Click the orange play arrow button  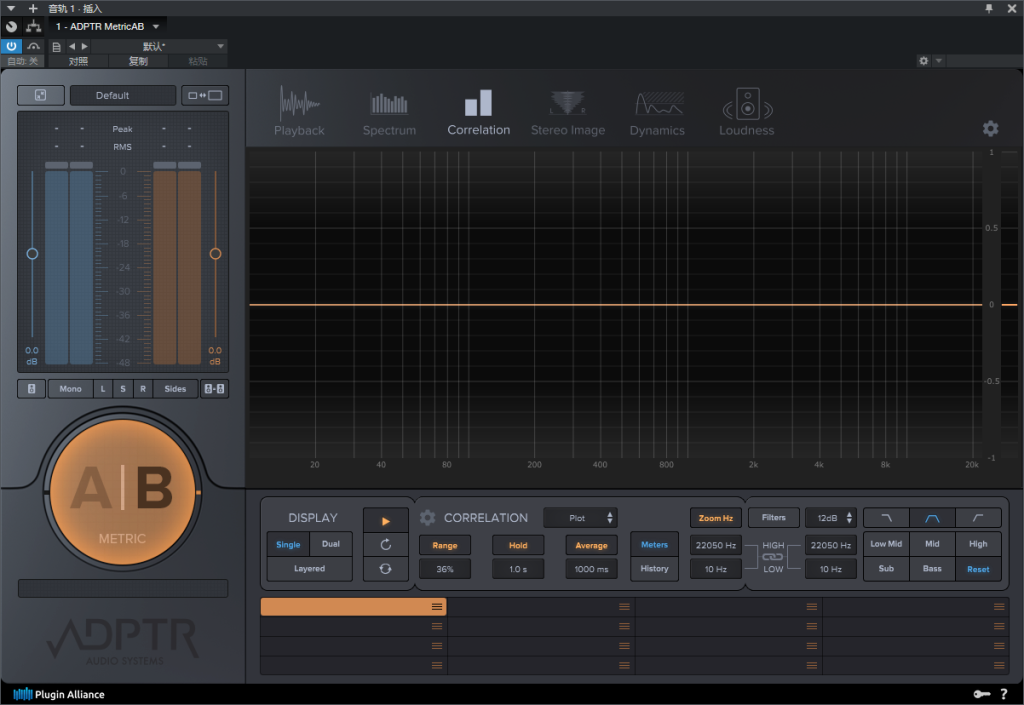point(386,521)
